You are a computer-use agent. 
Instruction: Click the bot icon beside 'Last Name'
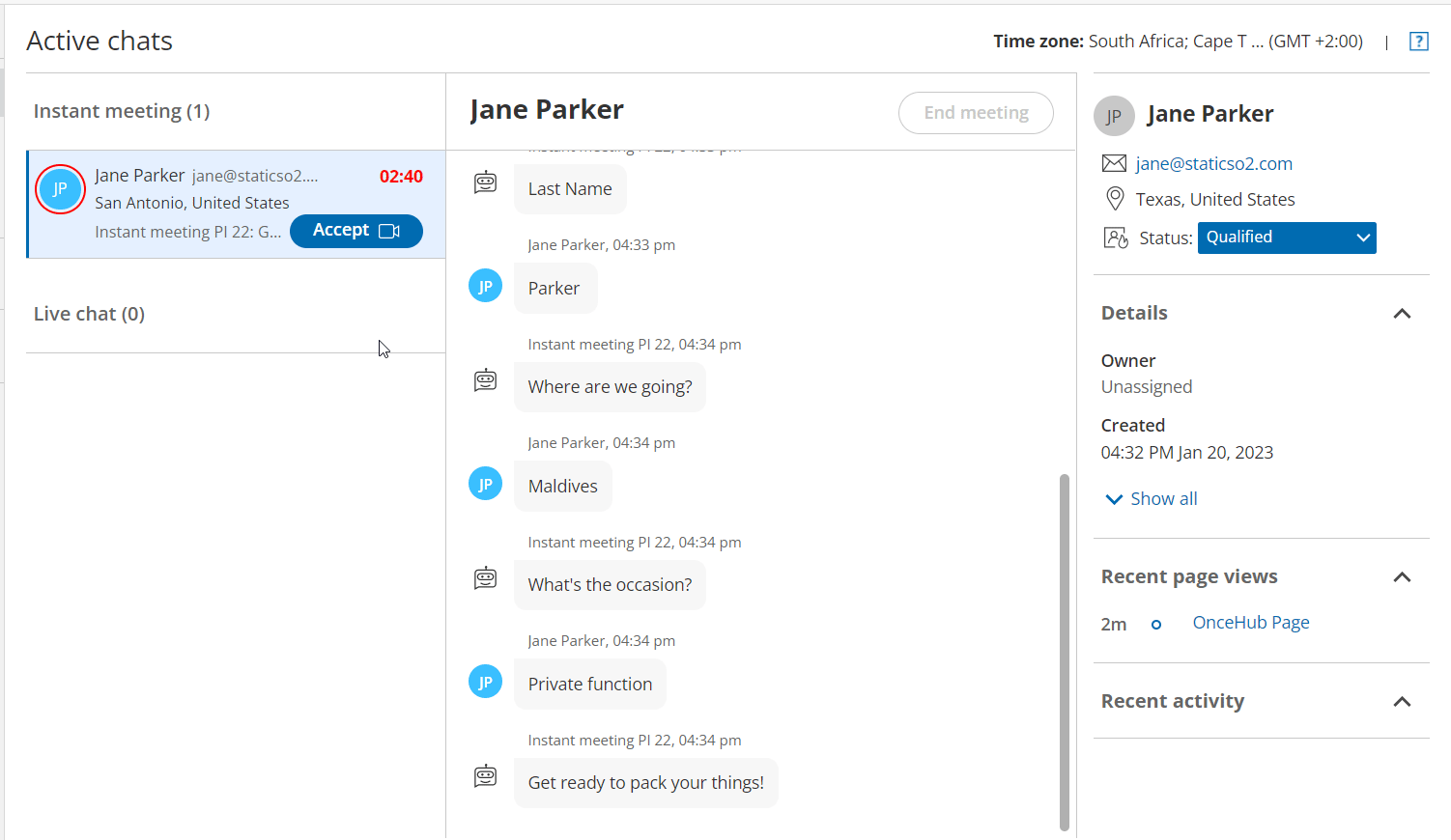pyautogui.click(x=485, y=182)
